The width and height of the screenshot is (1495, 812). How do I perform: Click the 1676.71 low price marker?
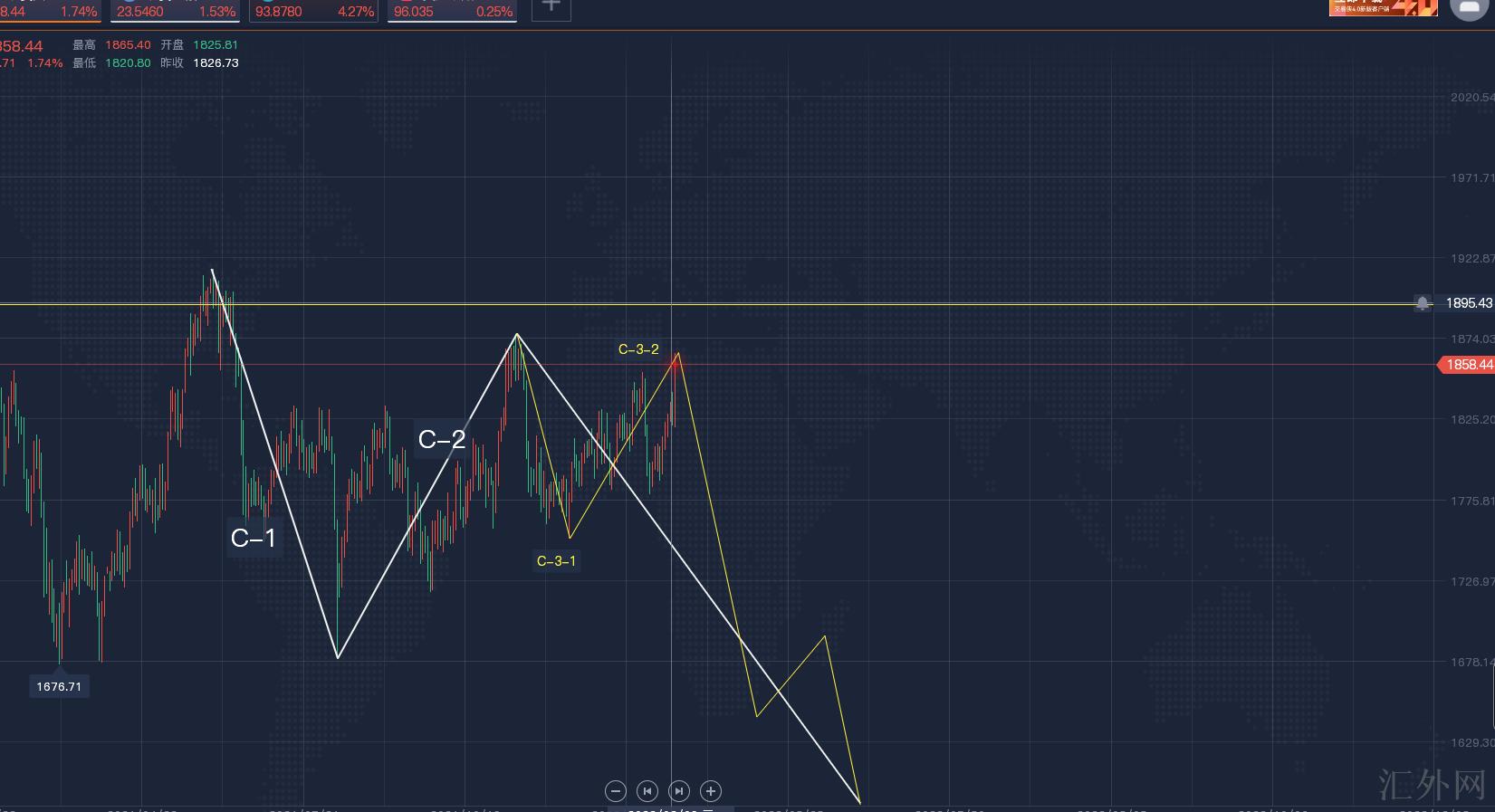point(59,686)
